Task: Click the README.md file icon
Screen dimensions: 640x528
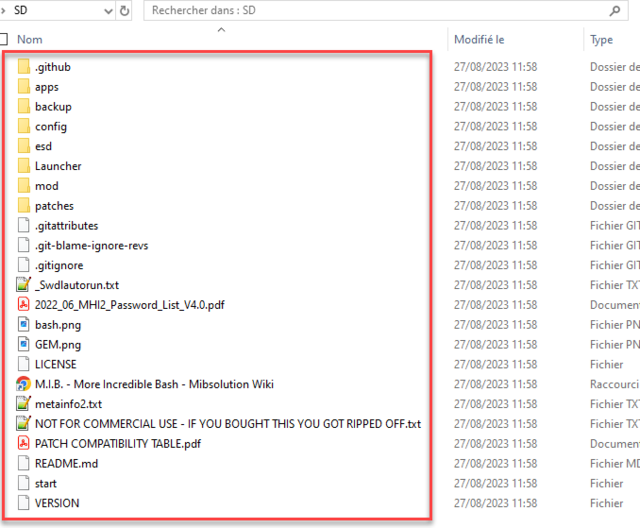Action: click(x=24, y=463)
